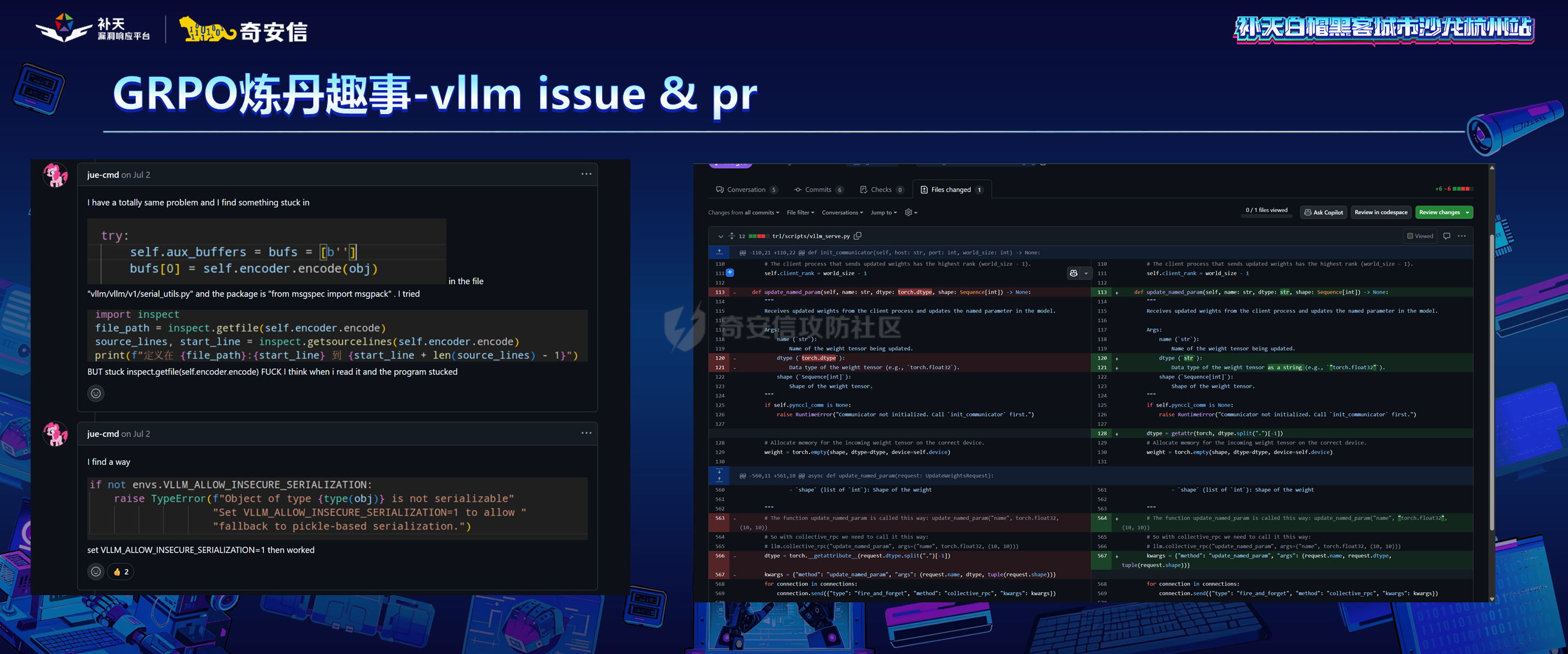Add reaction to first jue-cmd comment
Image resolution: width=1568 pixels, height=654 pixels.
click(x=95, y=393)
